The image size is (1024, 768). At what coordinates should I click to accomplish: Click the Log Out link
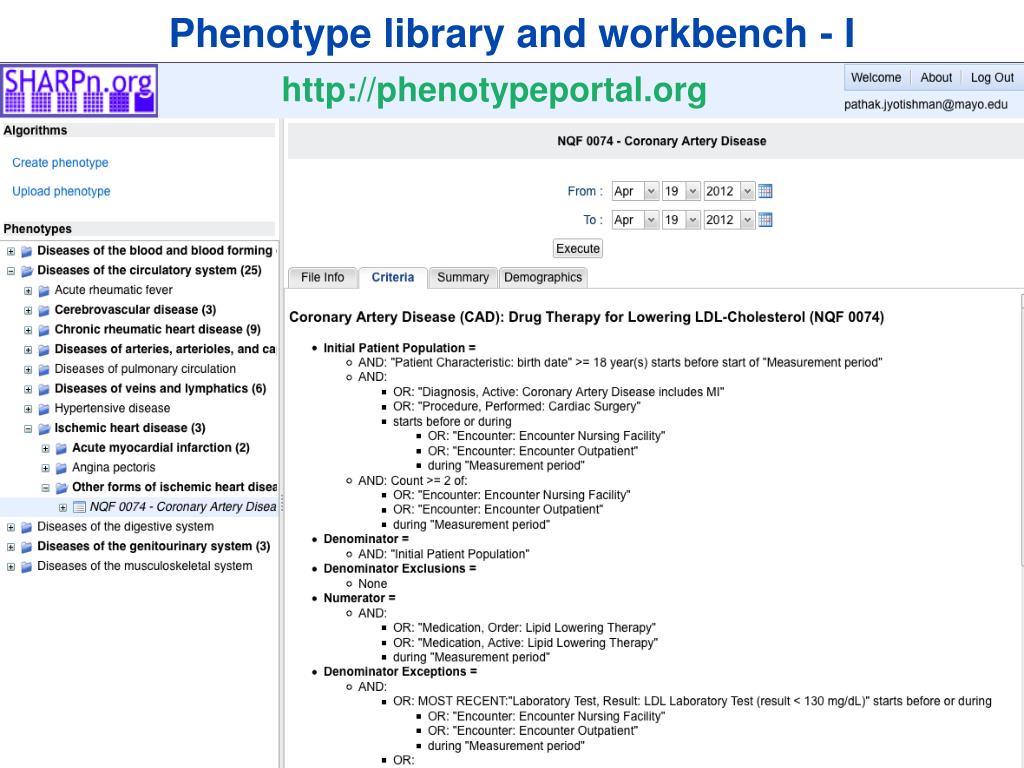pos(992,78)
